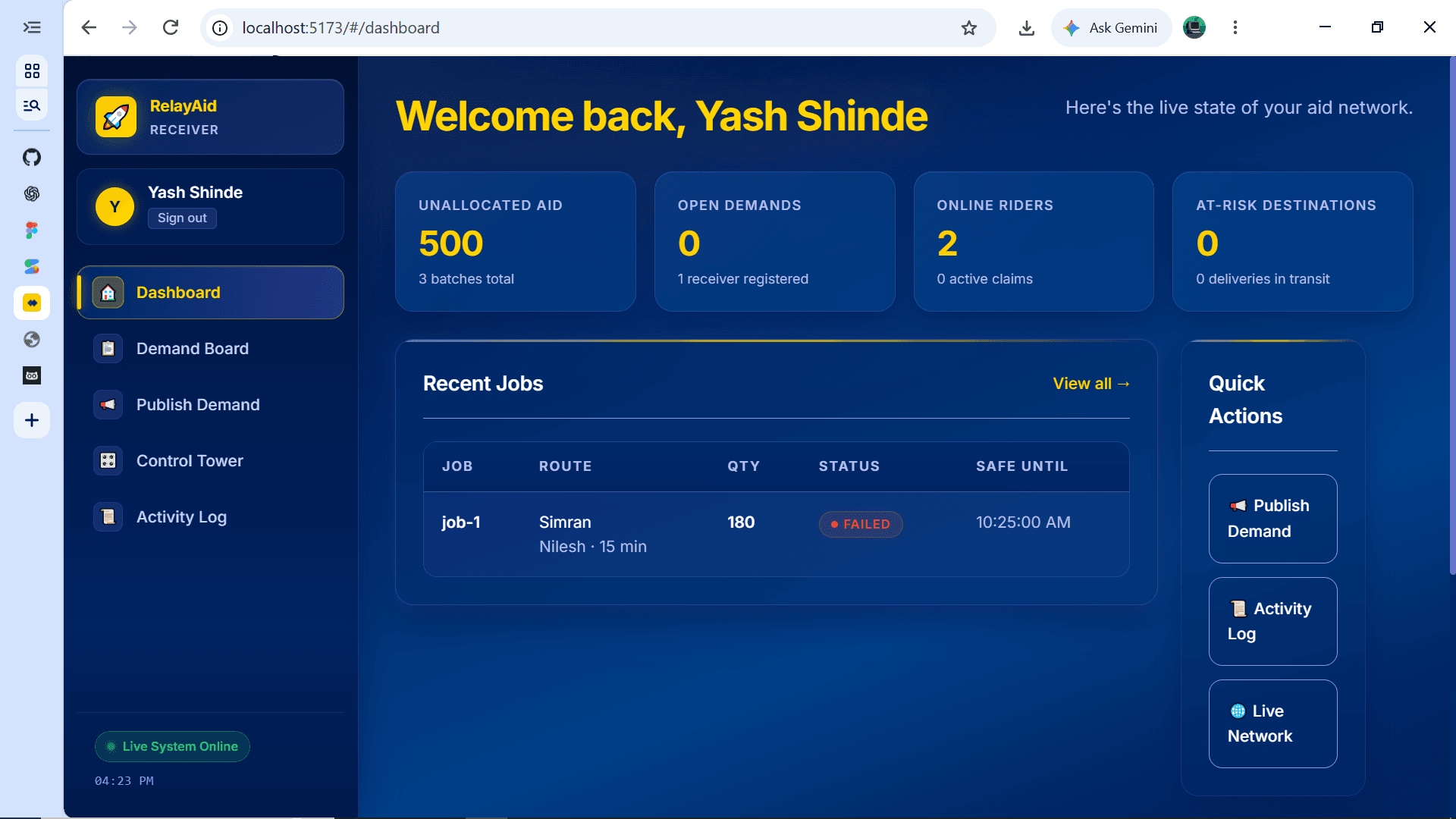Click the RelayAid rocket logo icon
Image resolution: width=1456 pixels, height=819 pixels.
(x=115, y=117)
